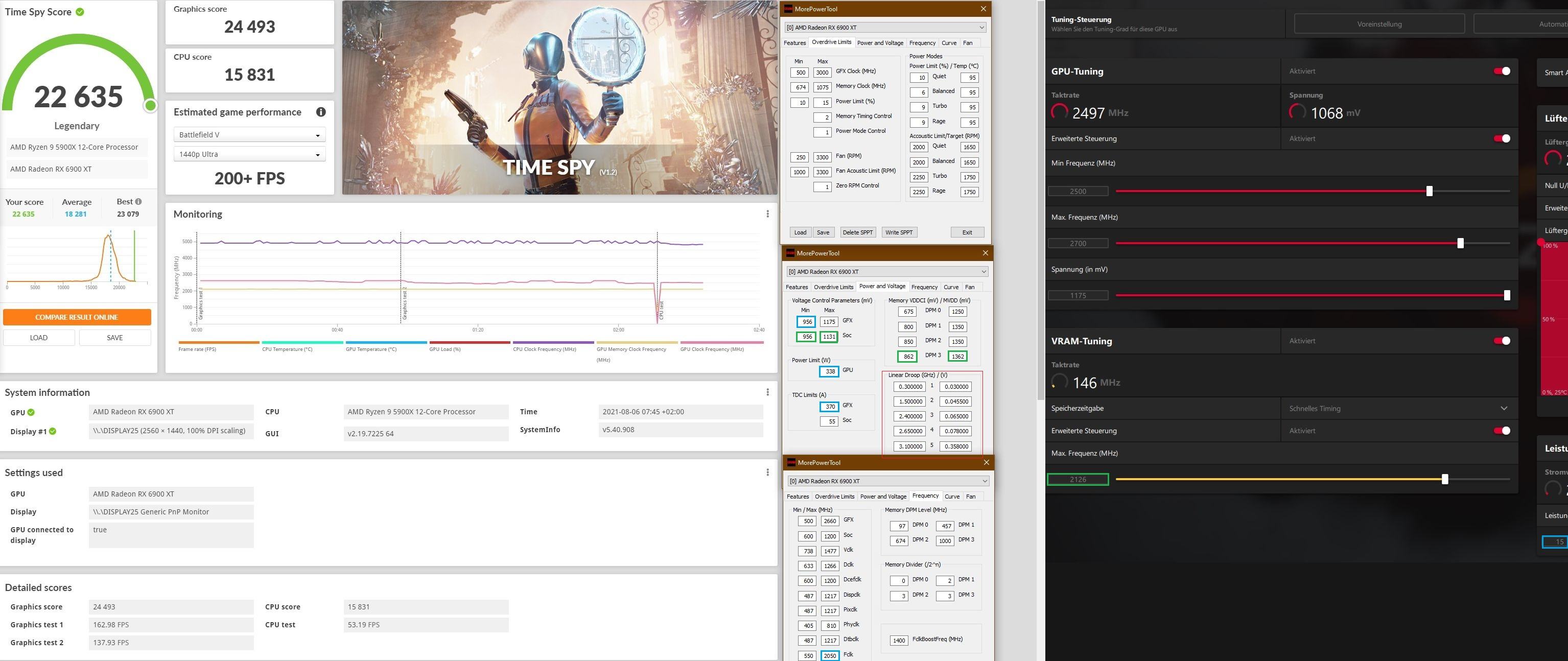This screenshot has height=661, width=1568.
Task: Click VRAM Max. Frequenz yellow slider handle
Action: pos(1445,480)
